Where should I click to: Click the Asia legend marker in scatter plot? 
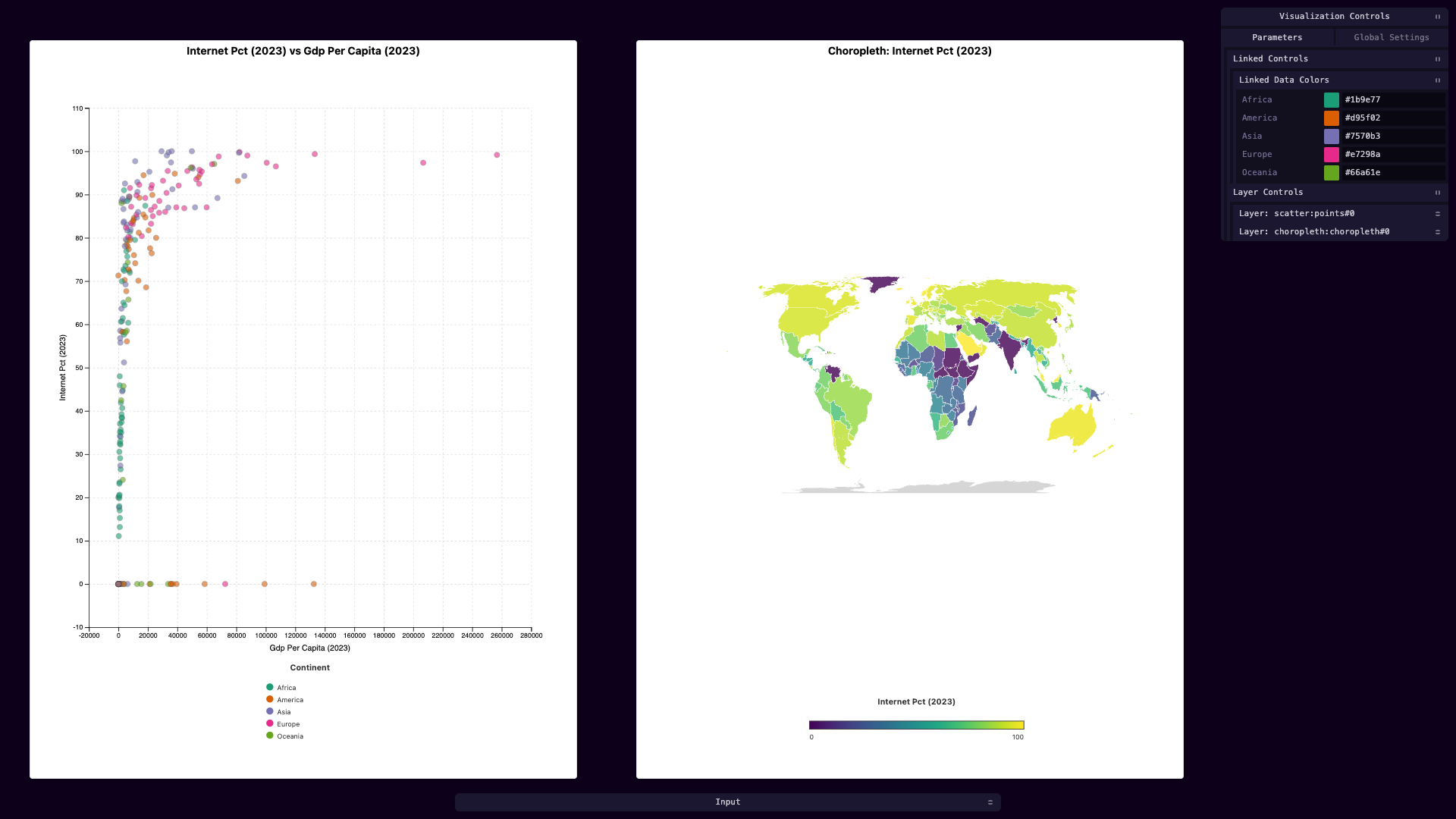pos(269,711)
